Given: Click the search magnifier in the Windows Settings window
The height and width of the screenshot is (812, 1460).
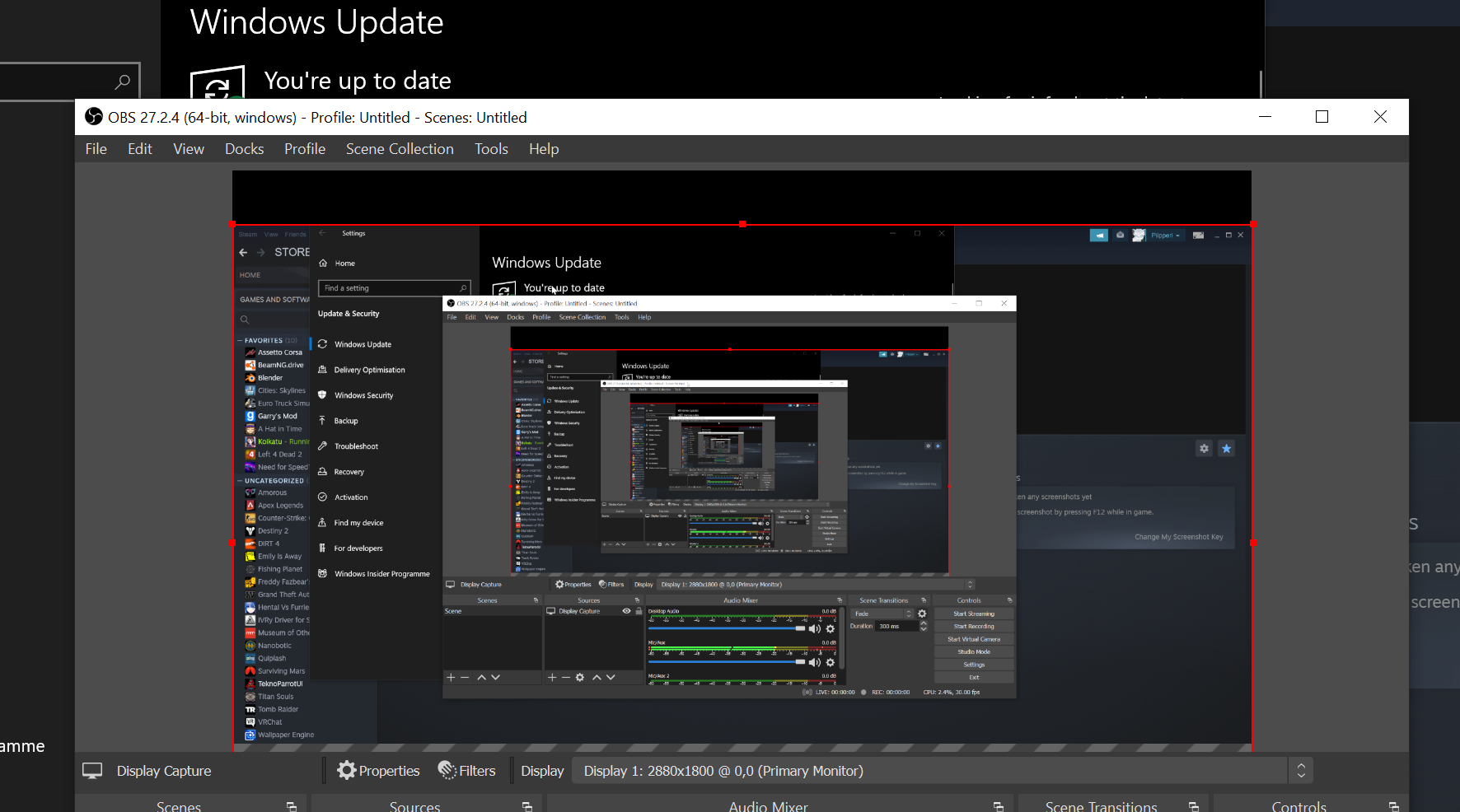Looking at the screenshot, I should 122,82.
